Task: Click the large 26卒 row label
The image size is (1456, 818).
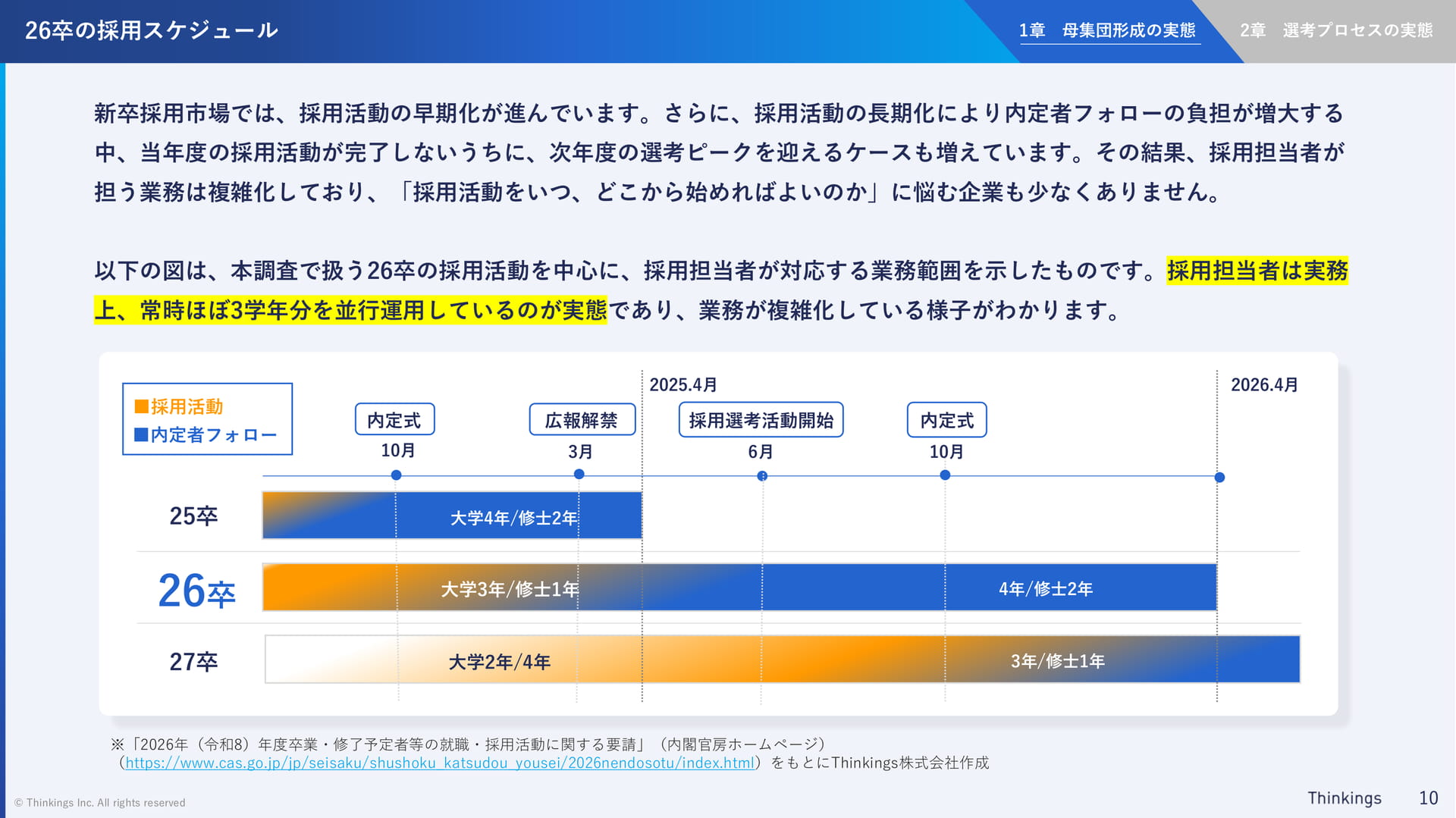Action: [x=196, y=590]
